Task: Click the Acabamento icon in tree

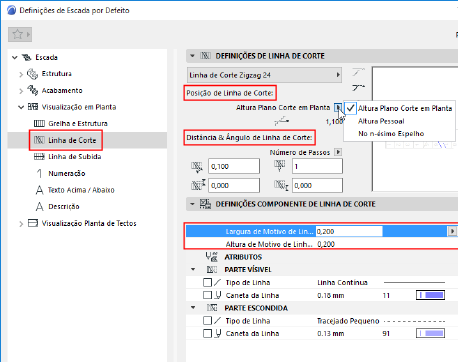Action: coord(32,90)
